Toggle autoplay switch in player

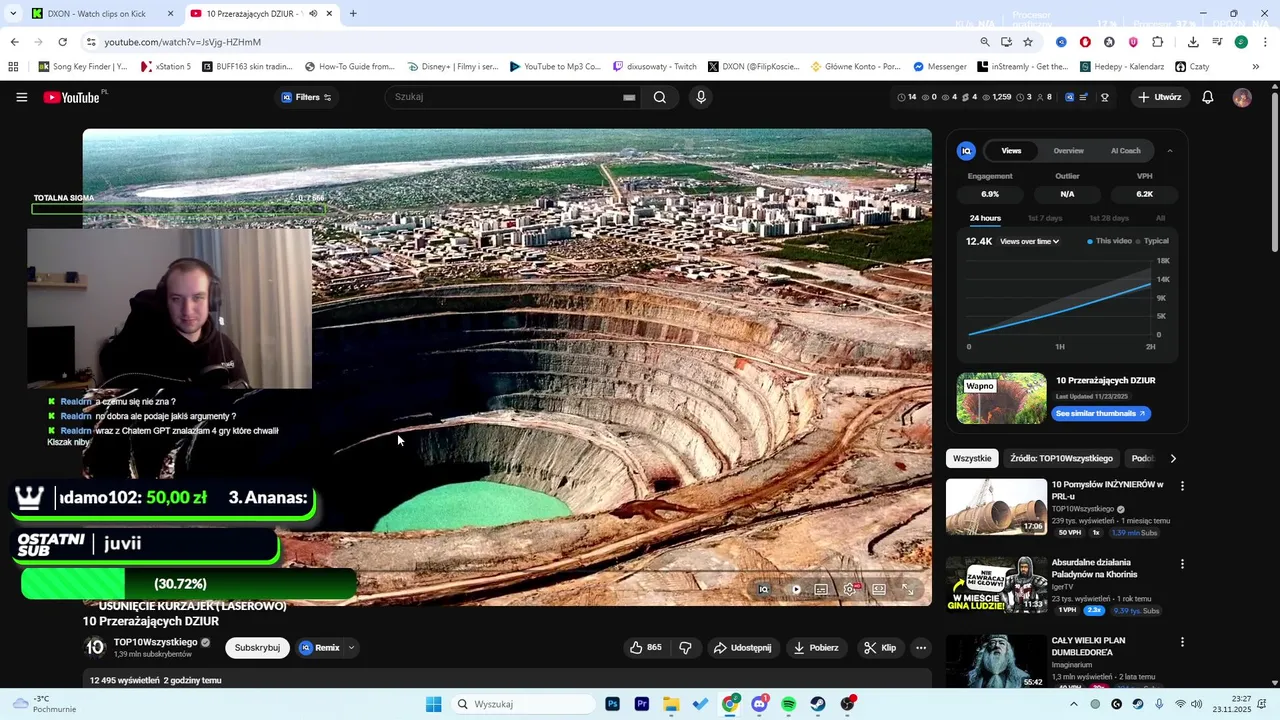click(795, 589)
